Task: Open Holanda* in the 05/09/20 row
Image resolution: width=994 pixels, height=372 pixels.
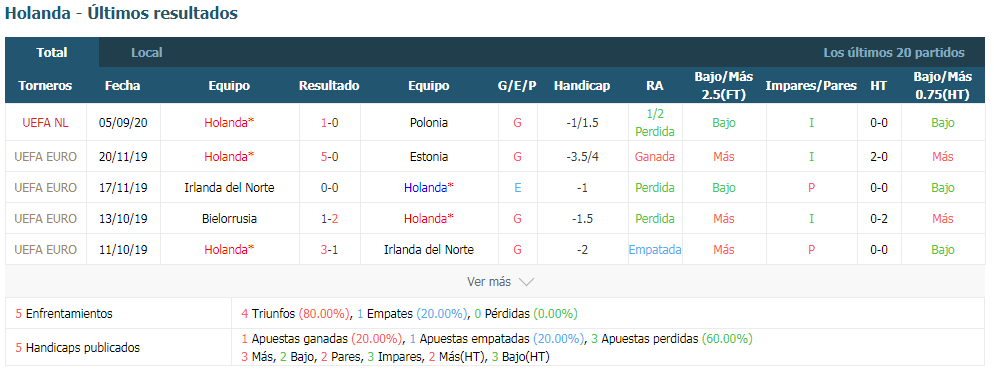Action: click(x=229, y=123)
